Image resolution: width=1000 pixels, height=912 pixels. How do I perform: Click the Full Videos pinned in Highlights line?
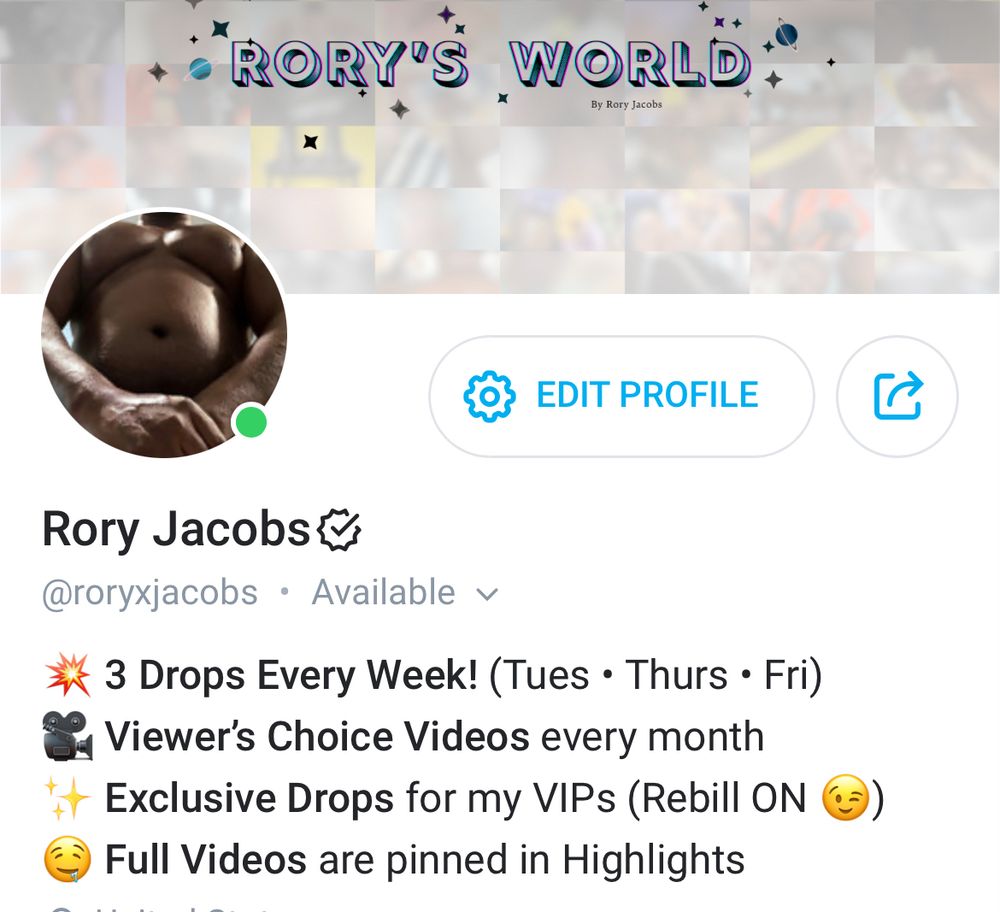click(x=425, y=859)
